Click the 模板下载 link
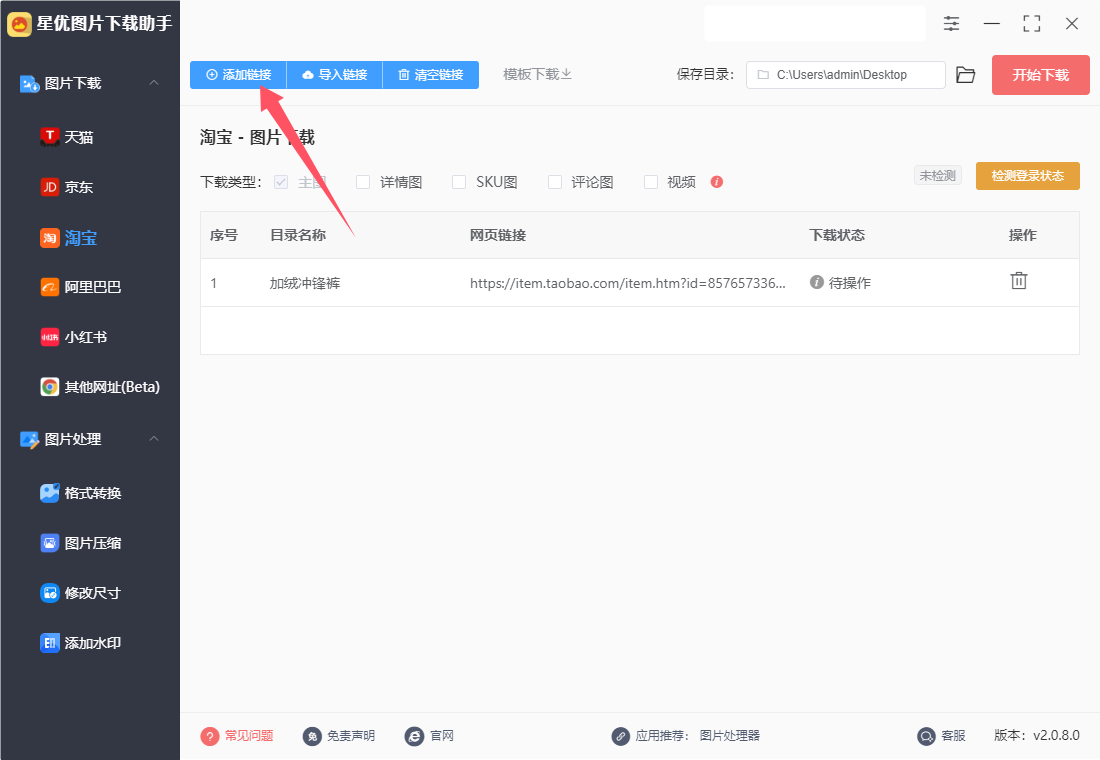This screenshot has height=760, width=1100. click(537, 74)
